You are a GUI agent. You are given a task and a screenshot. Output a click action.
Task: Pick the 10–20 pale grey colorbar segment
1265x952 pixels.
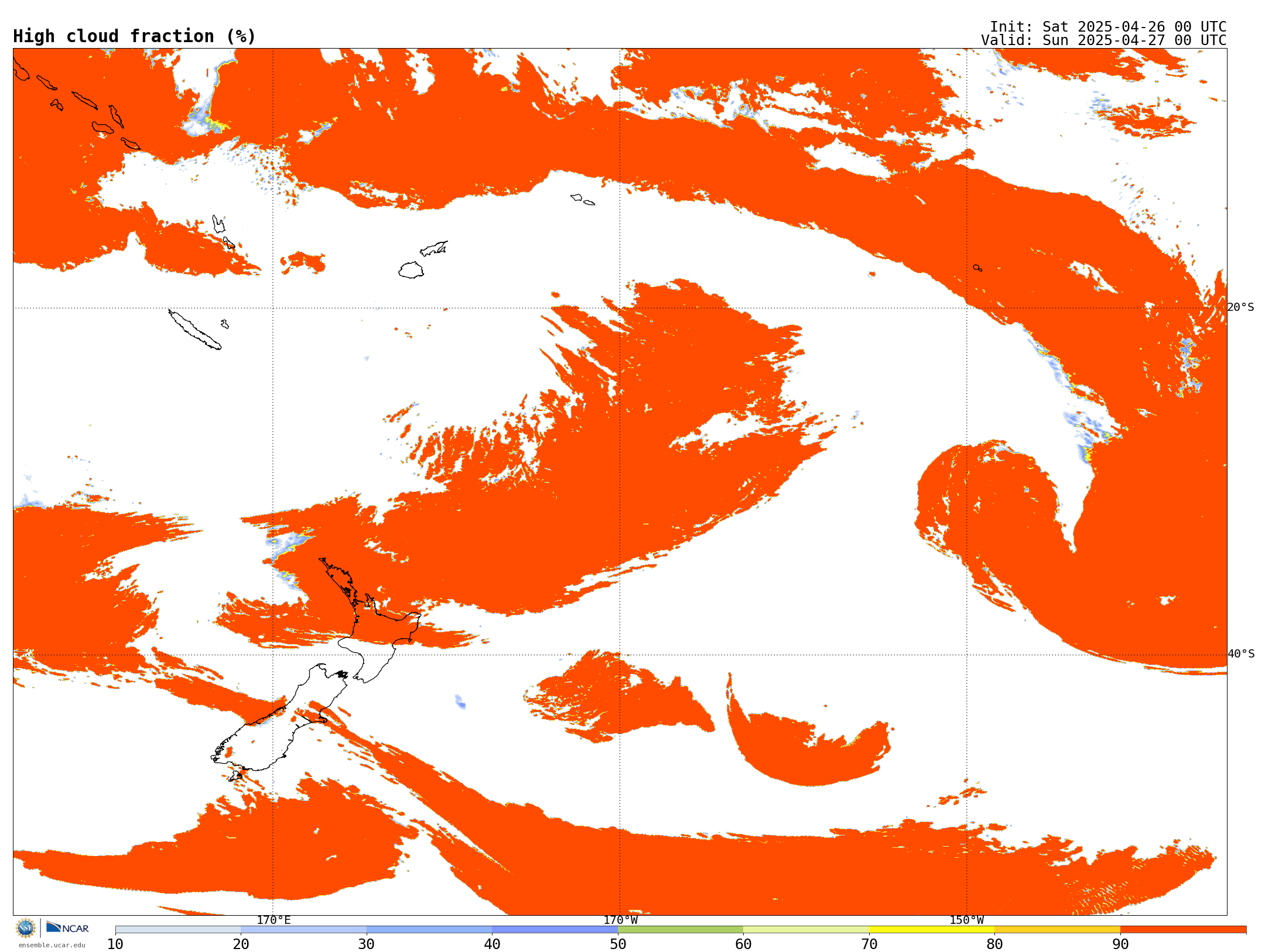(178, 930)
